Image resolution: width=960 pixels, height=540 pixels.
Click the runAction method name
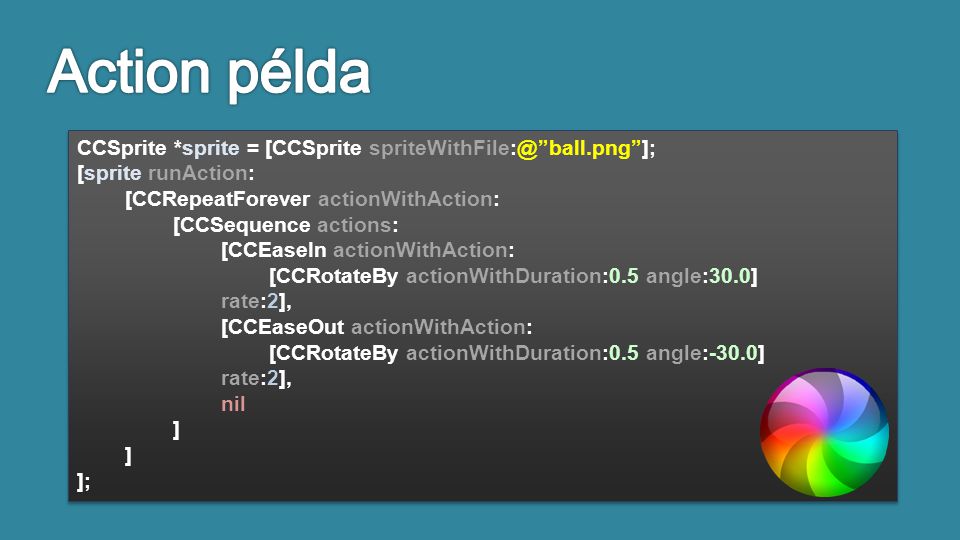198,173
